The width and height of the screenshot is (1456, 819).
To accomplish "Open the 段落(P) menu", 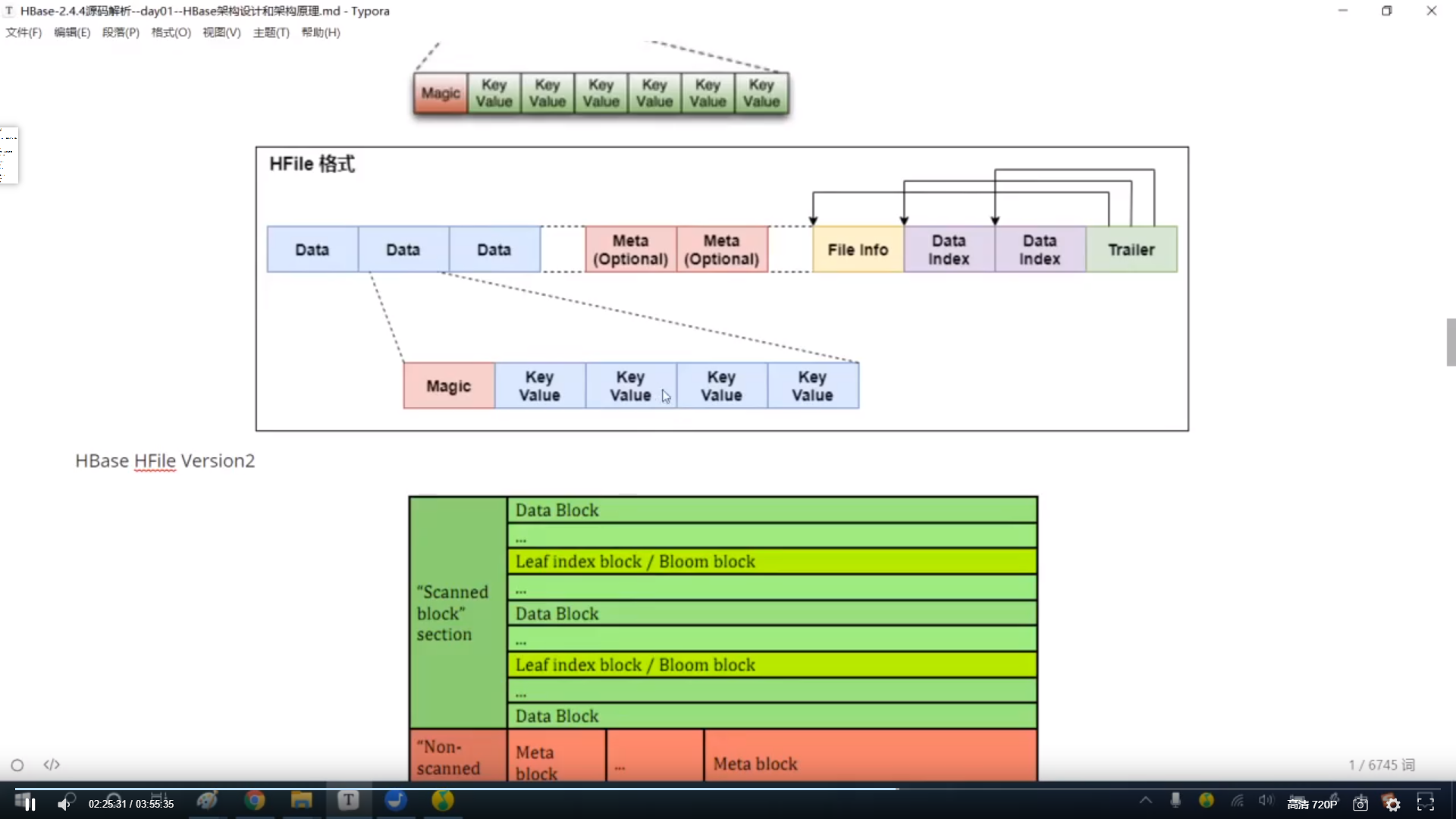I will (x=121, y=33).
